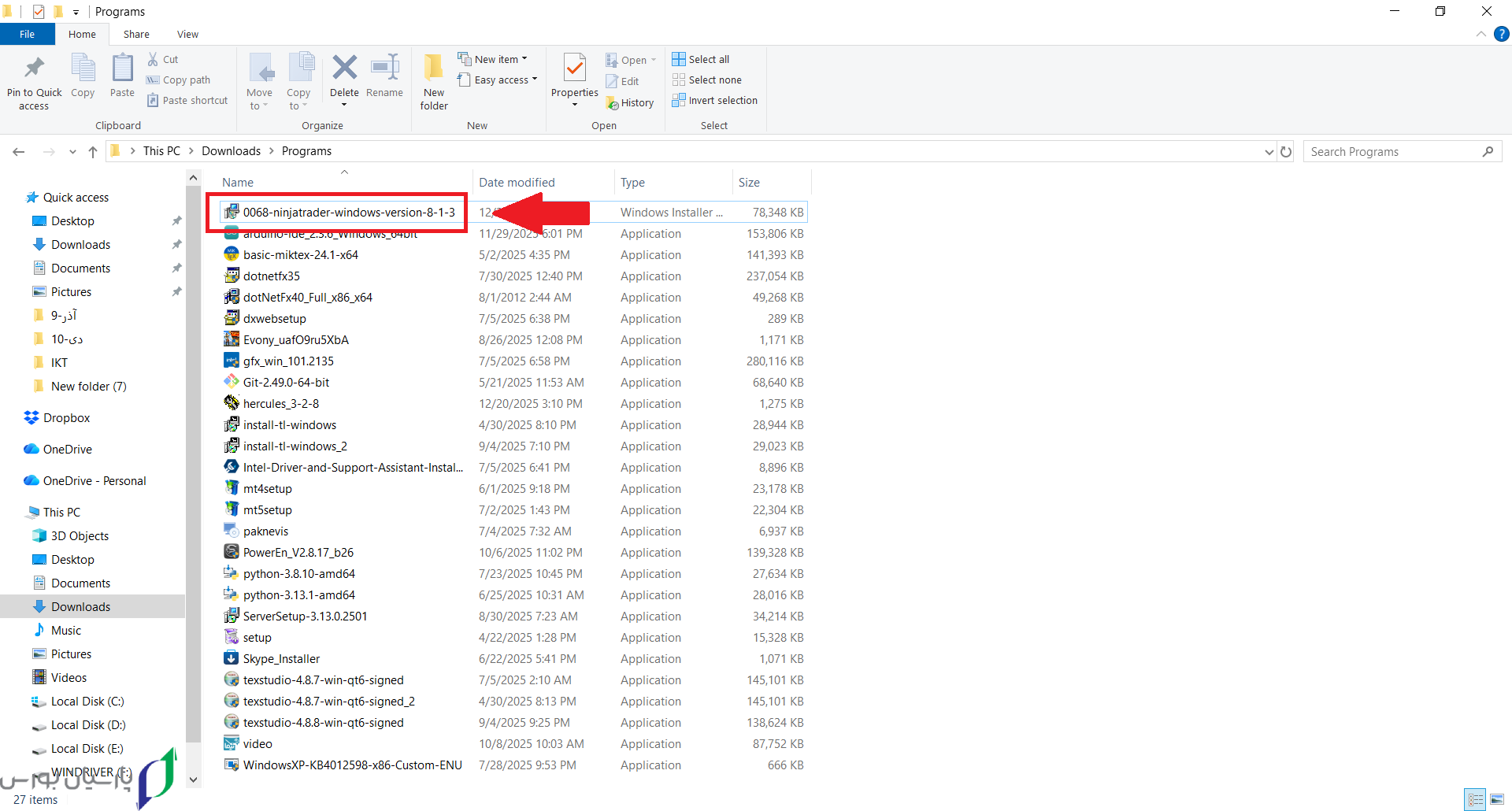Image resolution: width=1512 pixels, height=811 pixels.
Task: Click Downloads in the address breadcrumb
Action: (x=231, y=150)
